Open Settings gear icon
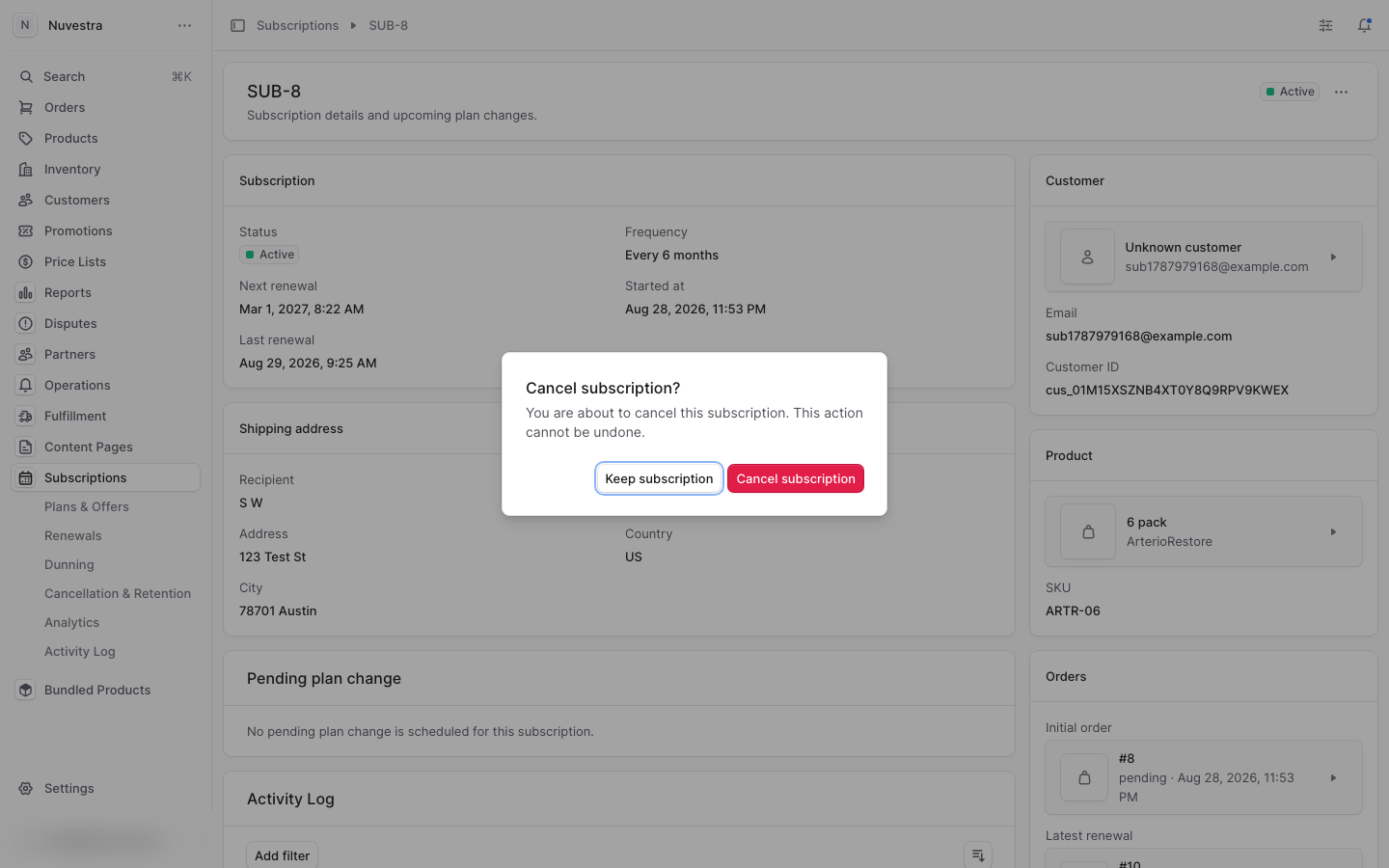 (26, 788)
